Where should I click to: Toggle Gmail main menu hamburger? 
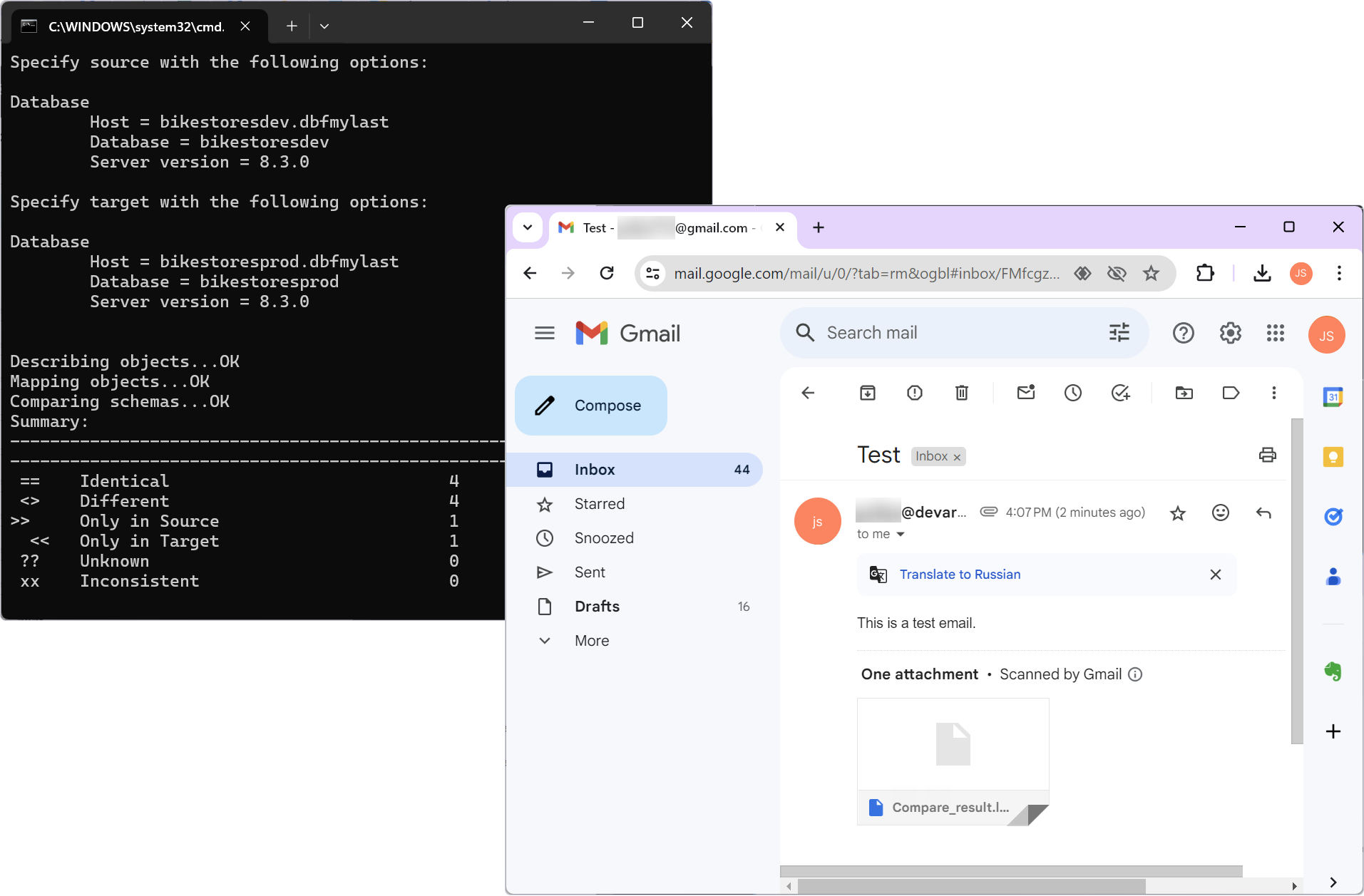545,333
